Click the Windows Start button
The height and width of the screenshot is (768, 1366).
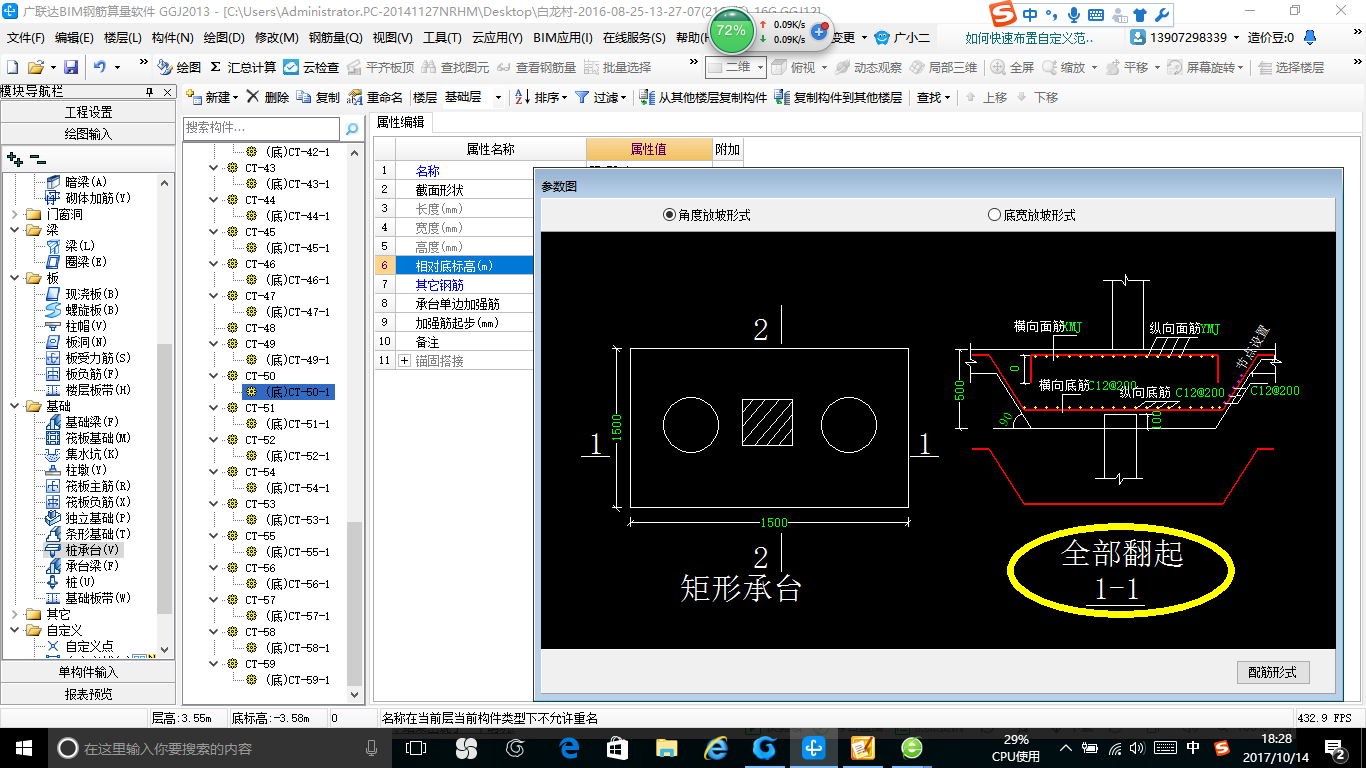[x=23, y=748]
